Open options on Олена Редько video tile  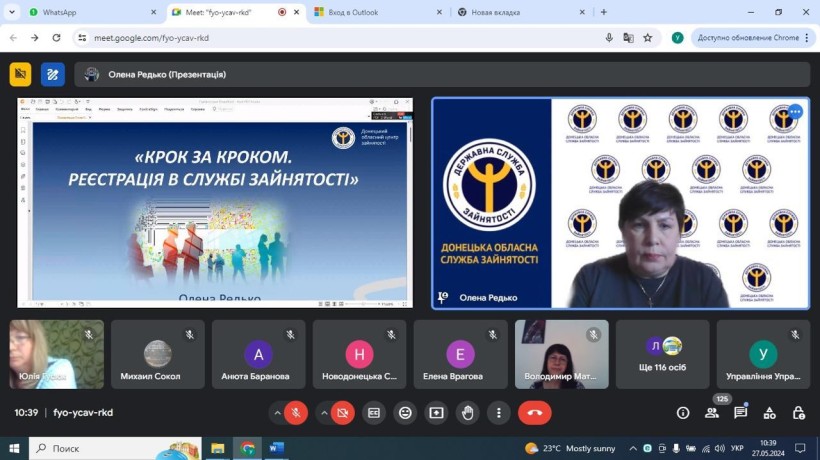[795, 111]
